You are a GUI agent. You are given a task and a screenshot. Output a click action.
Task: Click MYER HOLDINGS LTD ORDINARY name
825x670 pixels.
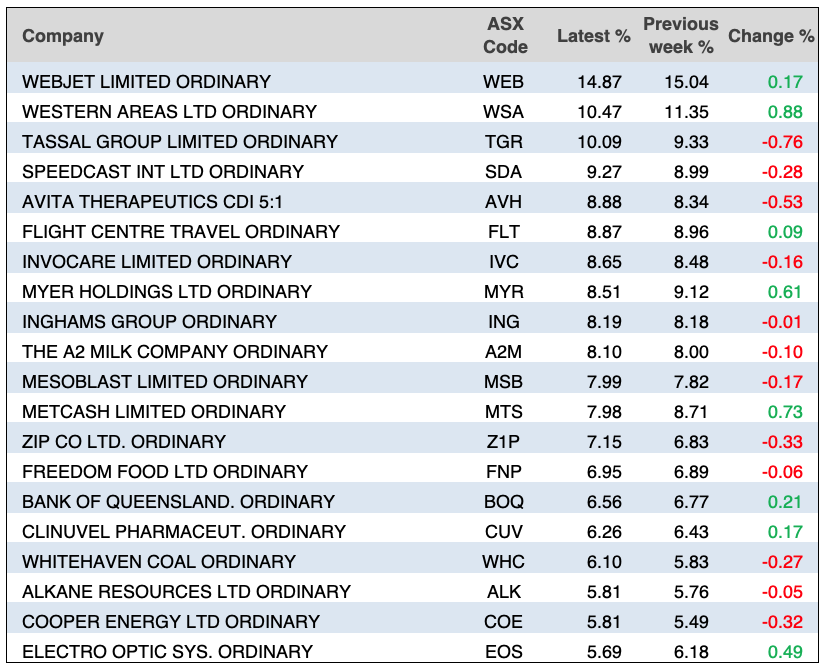167,291
